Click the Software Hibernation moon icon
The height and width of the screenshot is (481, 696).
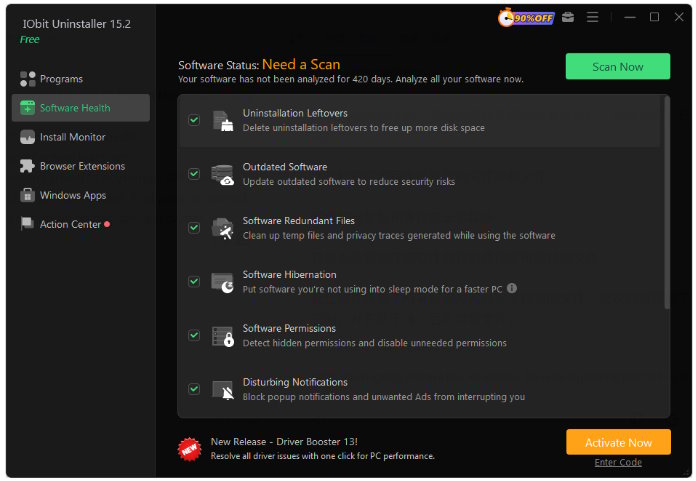[223, 282]
